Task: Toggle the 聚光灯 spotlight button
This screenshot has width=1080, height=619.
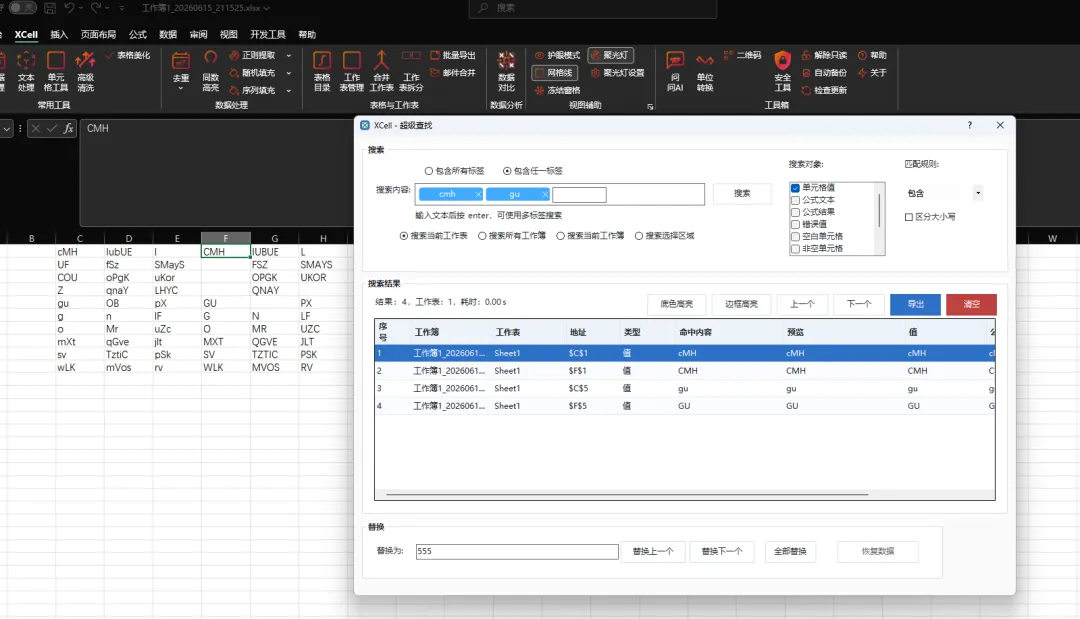Action: coord(611,55)
